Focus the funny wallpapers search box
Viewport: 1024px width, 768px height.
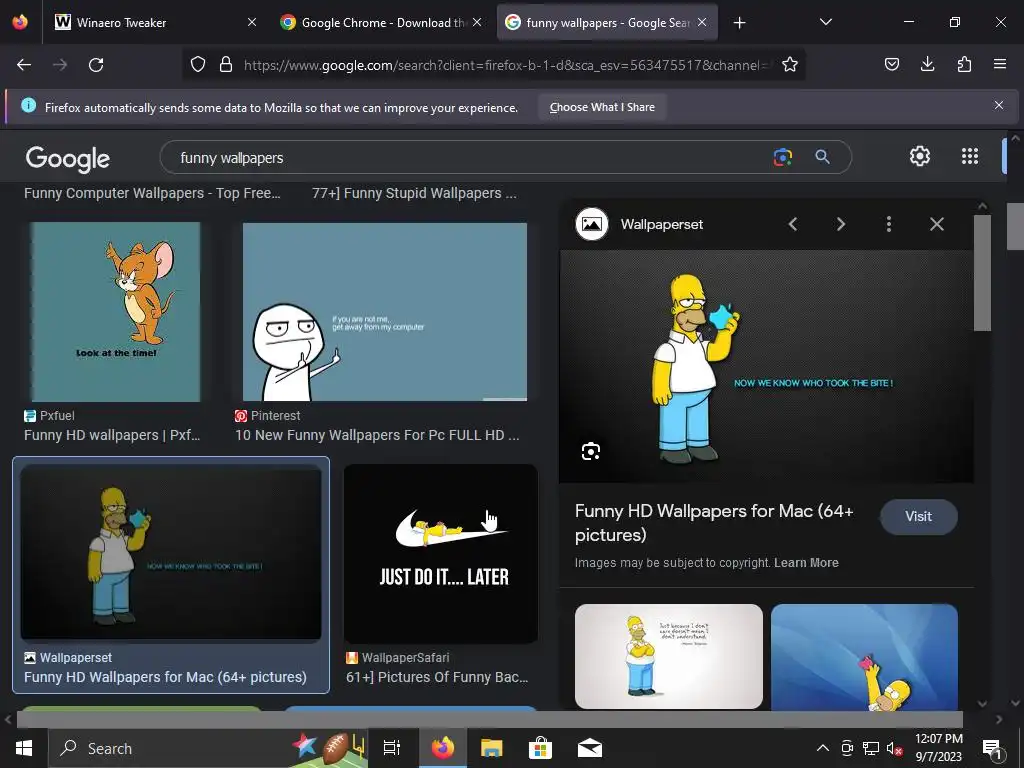click(x=470, y=157)
